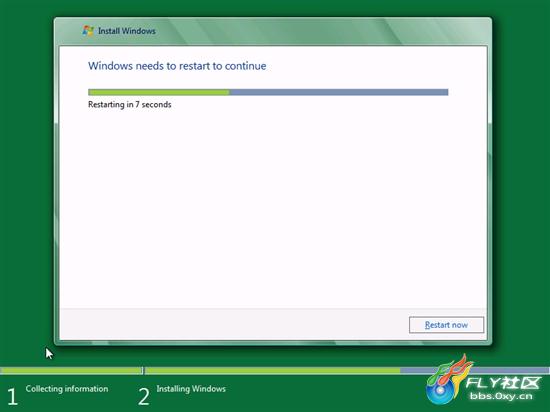
Task: Click the gray footer strip beside Restart now
Action: coord(234,324)
